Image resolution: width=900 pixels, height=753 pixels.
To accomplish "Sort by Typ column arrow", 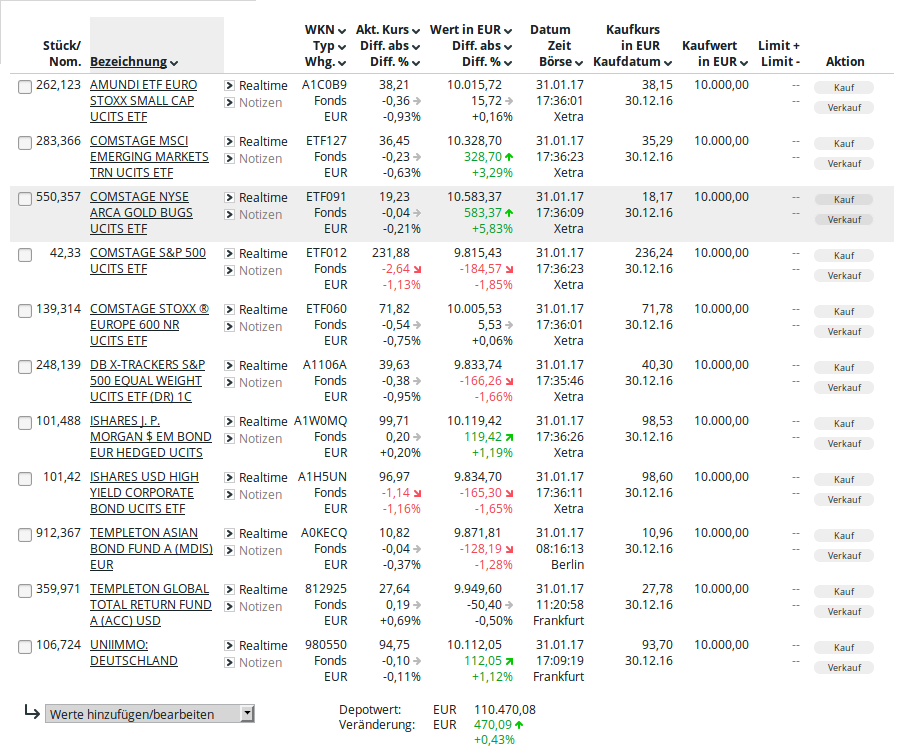I will coord(342,47).
